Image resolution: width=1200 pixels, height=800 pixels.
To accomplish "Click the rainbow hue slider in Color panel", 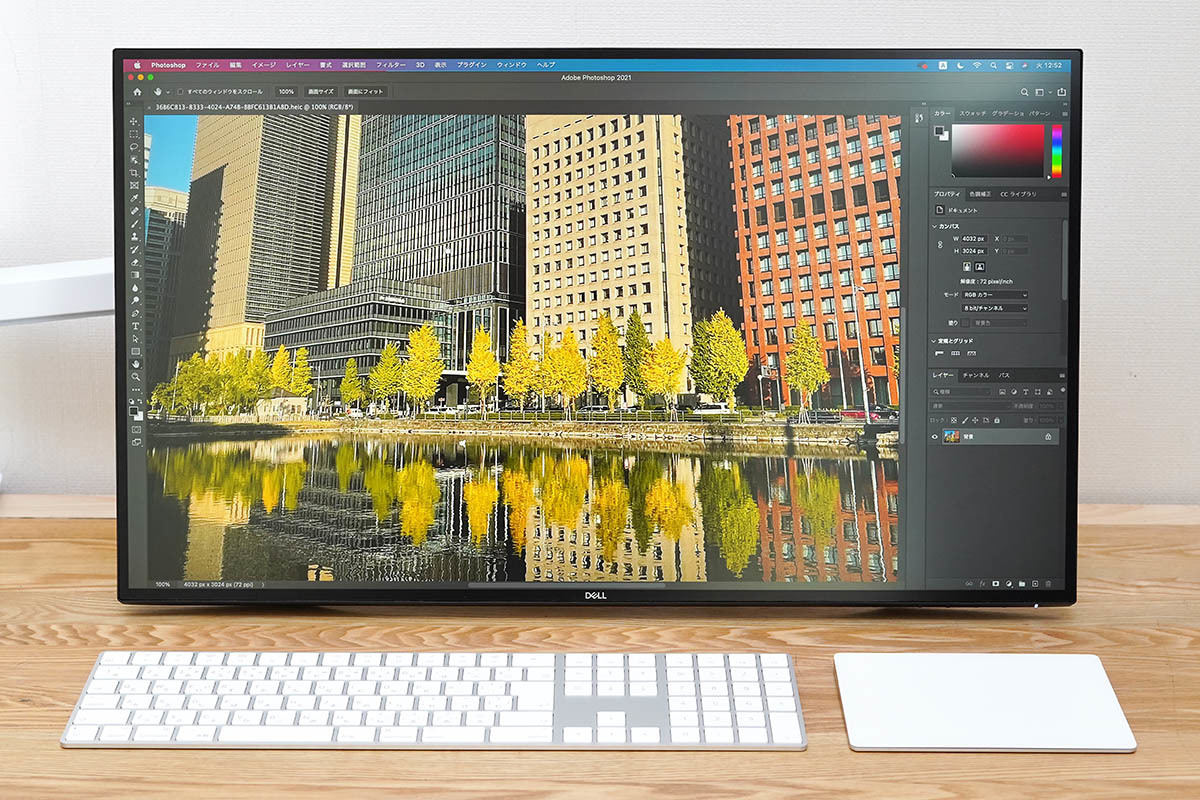I will [x=1056, y=150].
